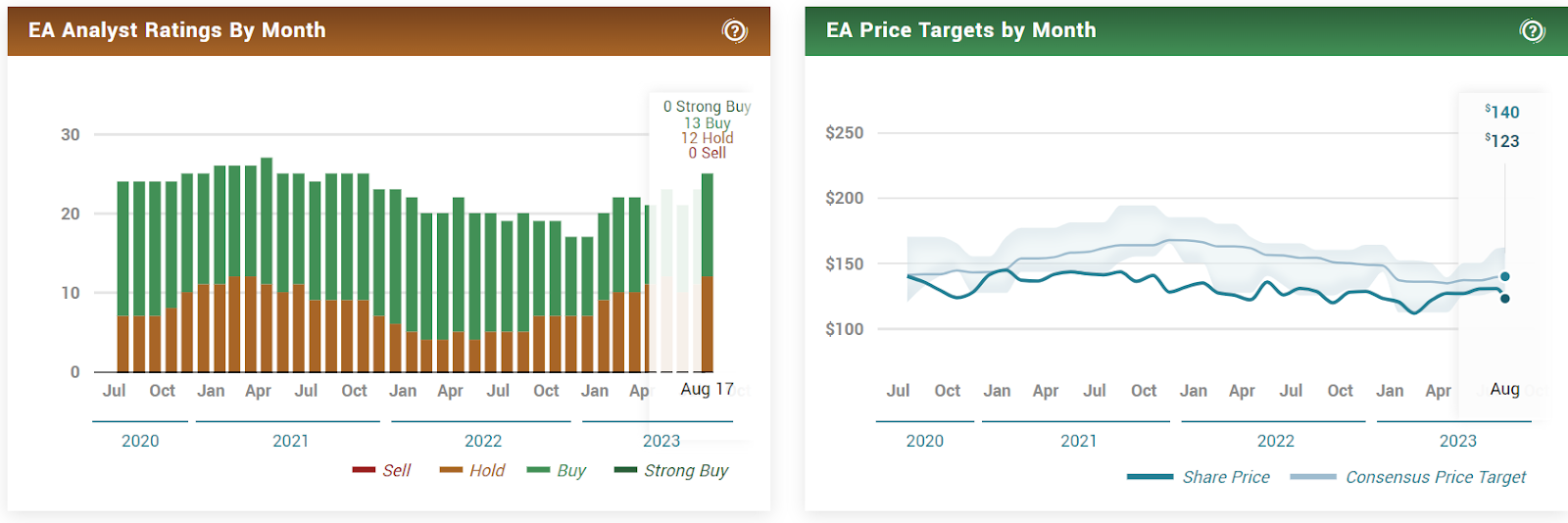Click the 'Aug 17' date label in ratings chart
The image size is (1568, 523).
[708, 389]
